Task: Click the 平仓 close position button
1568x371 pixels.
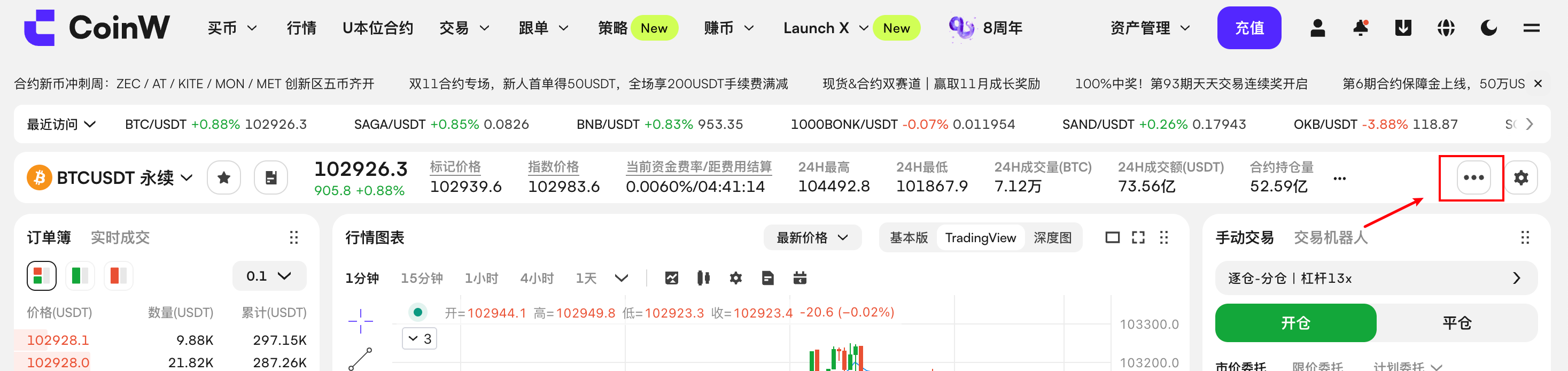Action: 1456,323
